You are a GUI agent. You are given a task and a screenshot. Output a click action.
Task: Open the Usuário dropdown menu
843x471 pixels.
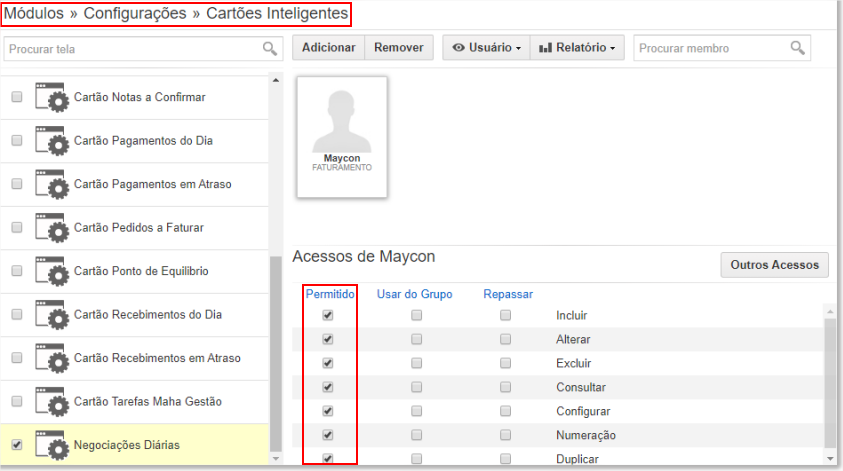tap(487, 48)
